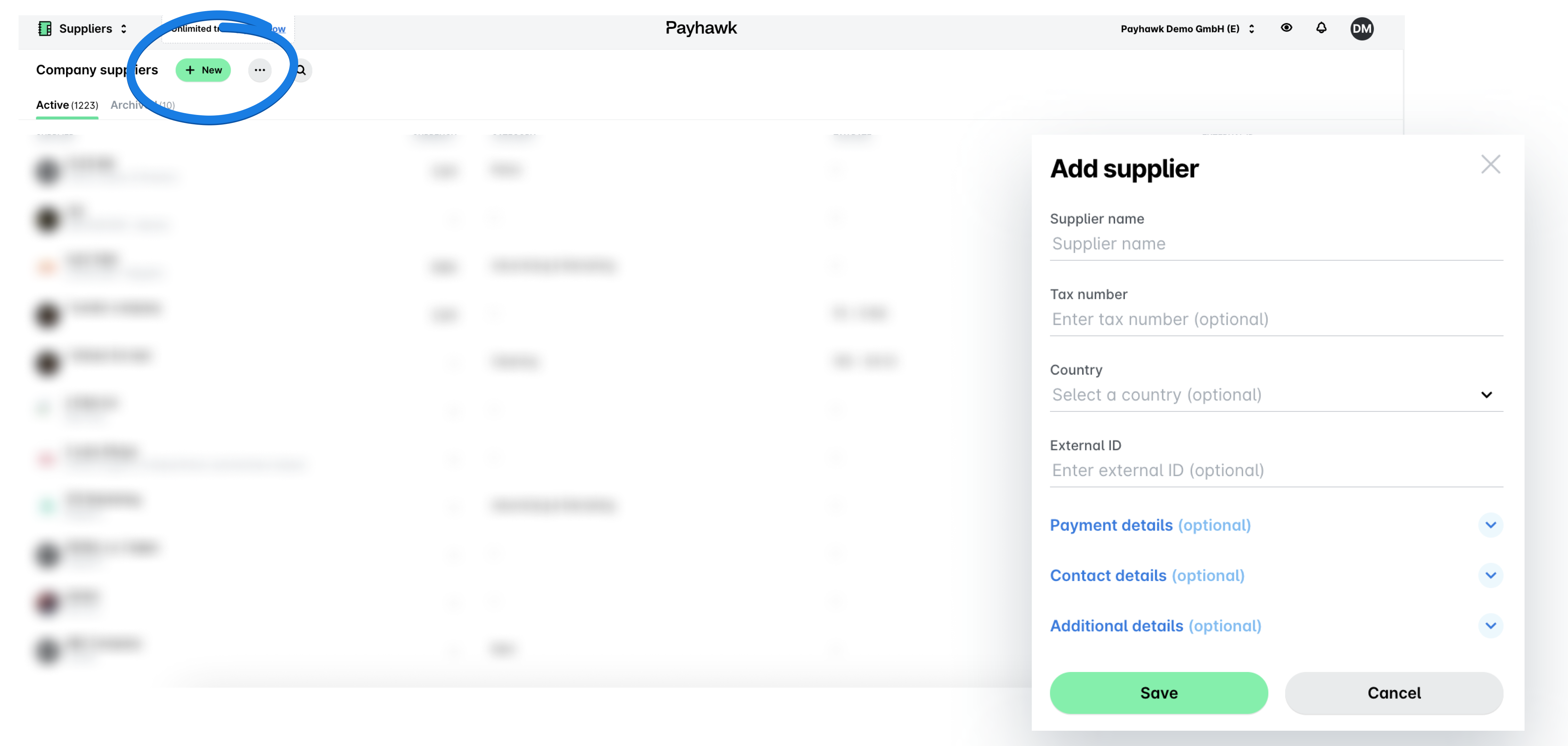Viewport: 1568px width, 746px height.
Task: Click the Suppliers app icon
Action: click(44, 28)
